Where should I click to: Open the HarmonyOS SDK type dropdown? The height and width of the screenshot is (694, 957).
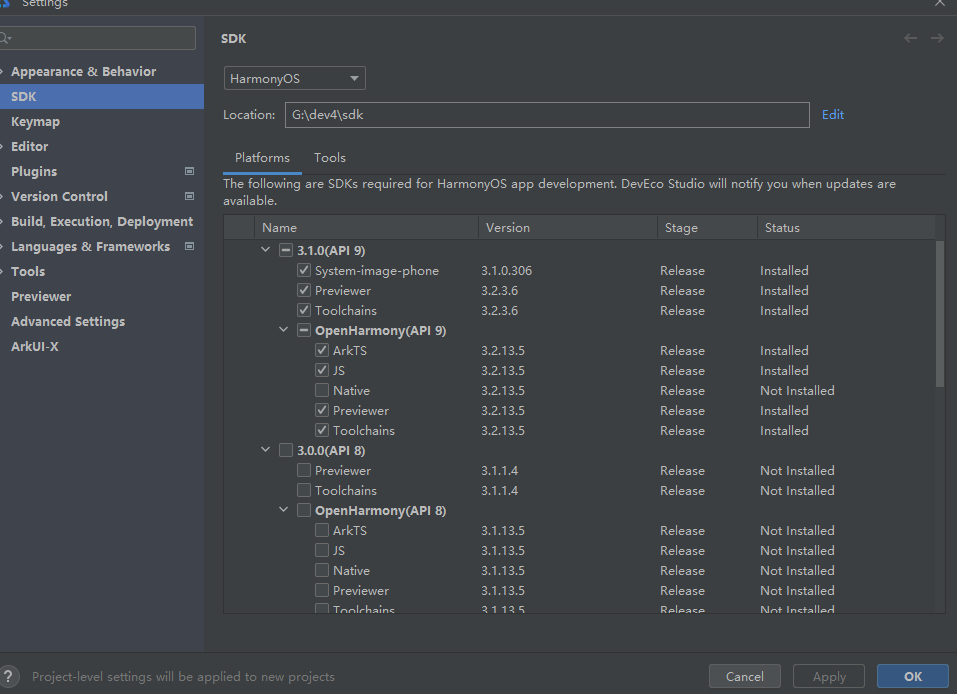pos(295,78)
